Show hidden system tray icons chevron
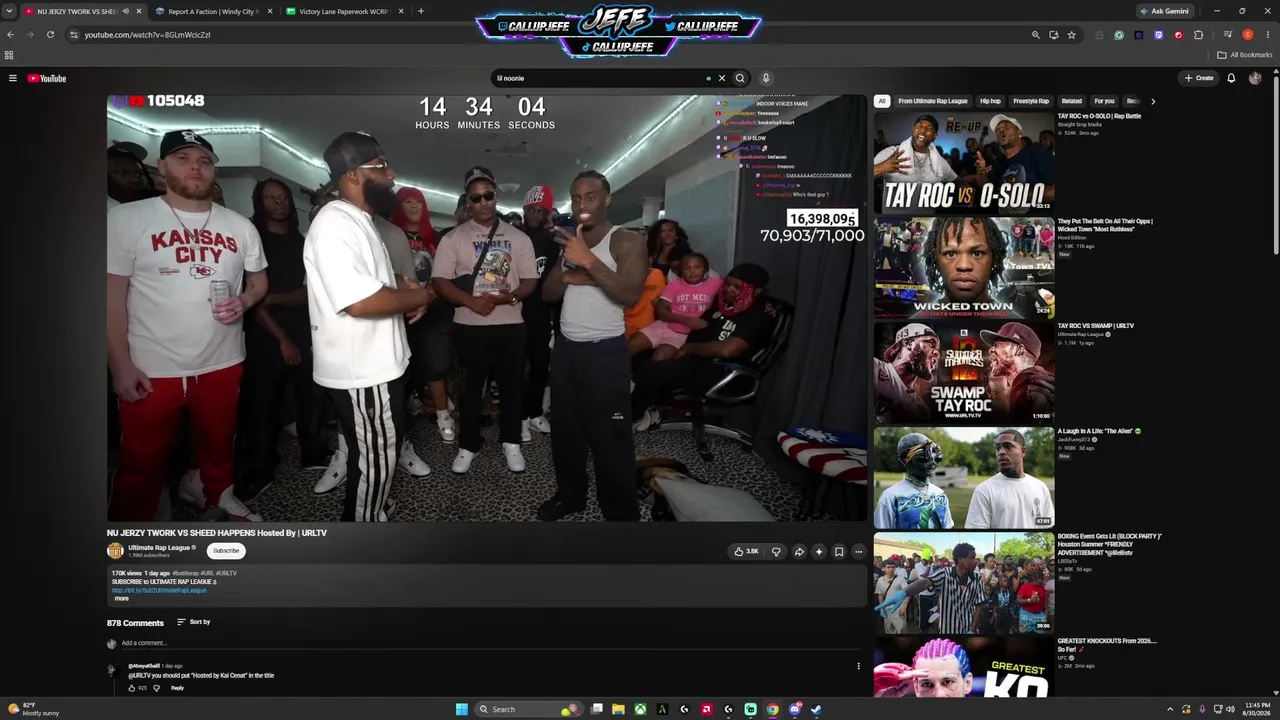This screenshot has height=720, width=1280. click(x=1170, y=709)
